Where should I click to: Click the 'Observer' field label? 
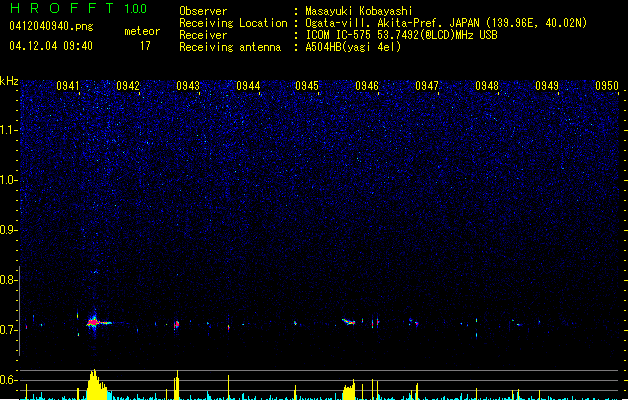(x=203, y=11)
